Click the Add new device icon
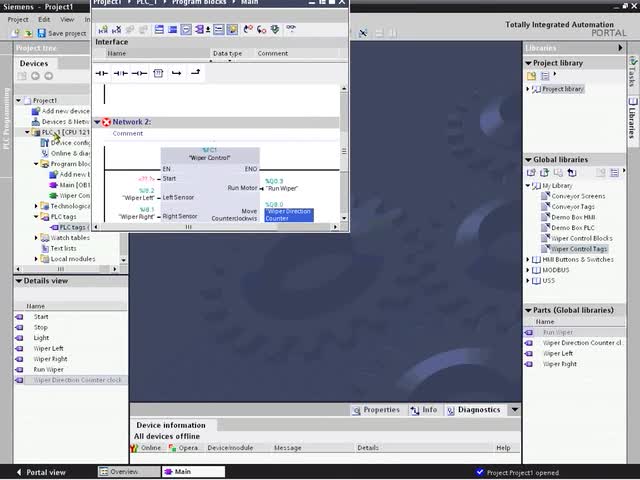640x480 pixels. tap(36, 111)
